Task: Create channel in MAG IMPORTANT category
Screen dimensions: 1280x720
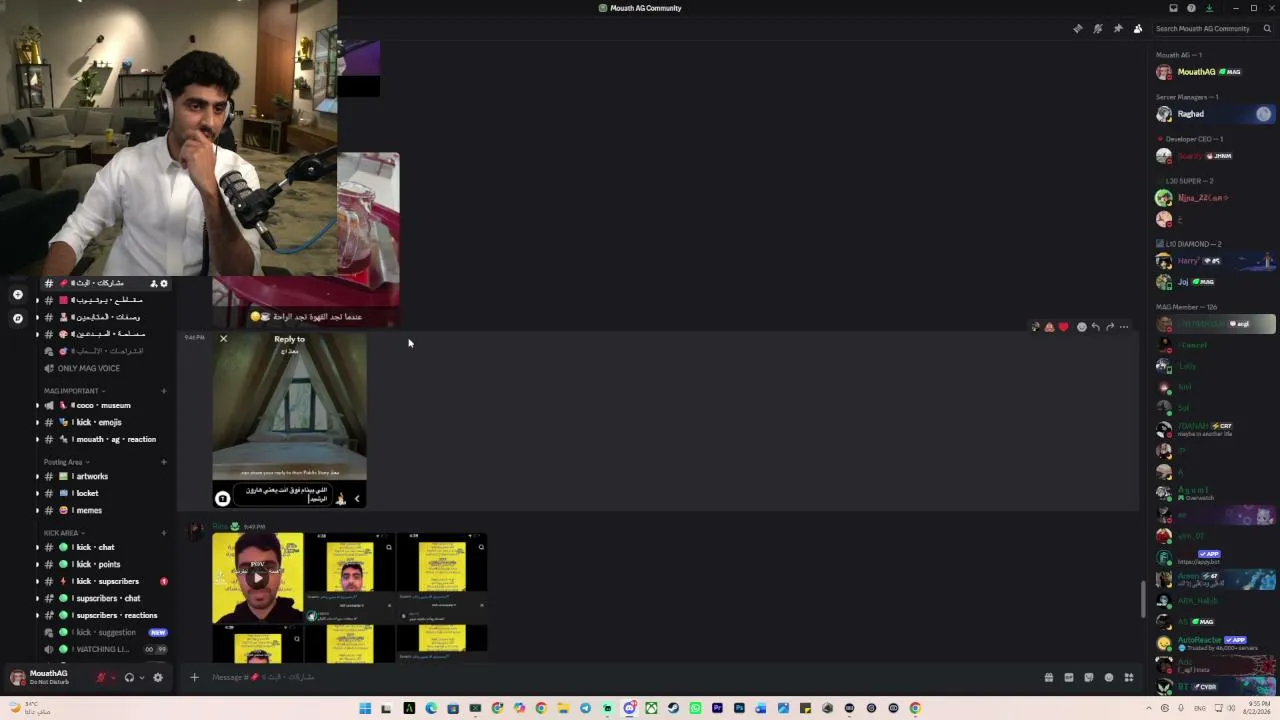Action: (x=164, y=391)
